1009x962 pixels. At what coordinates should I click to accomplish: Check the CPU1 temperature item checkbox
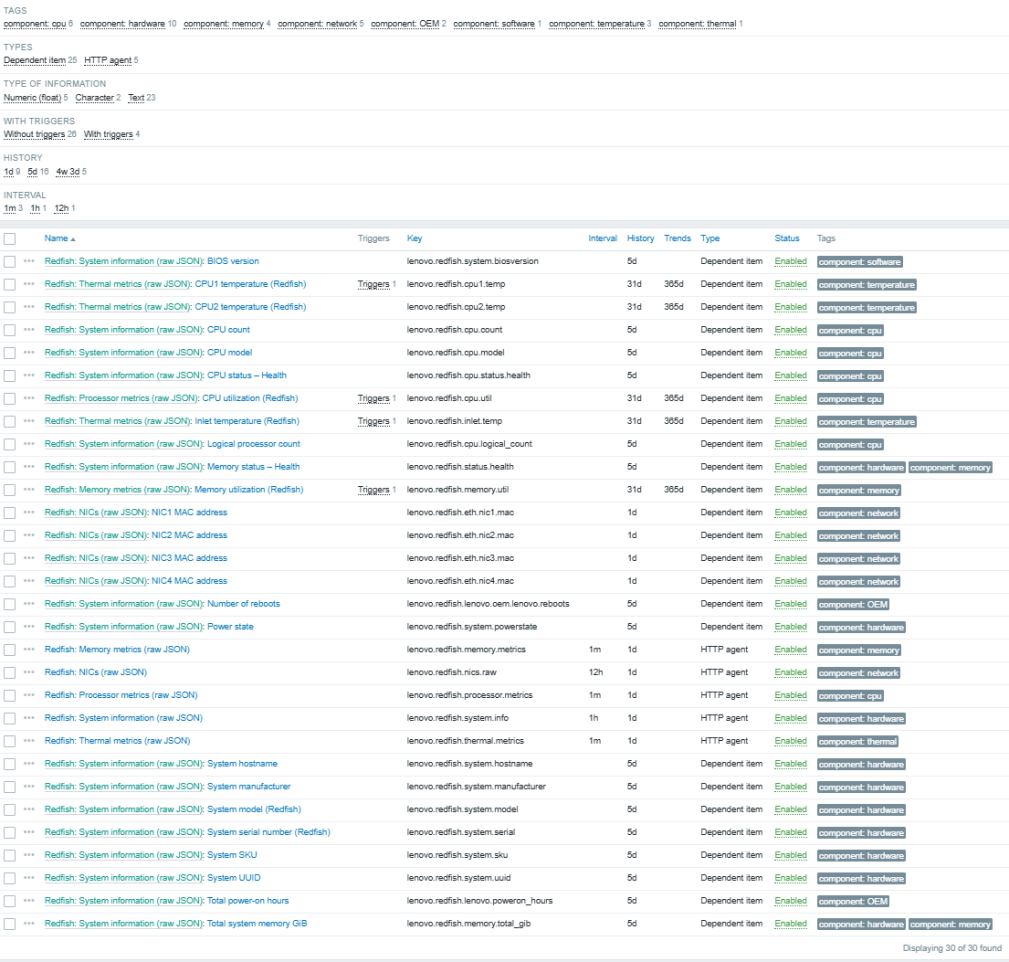pyautogui.click(x=10, y=284)
